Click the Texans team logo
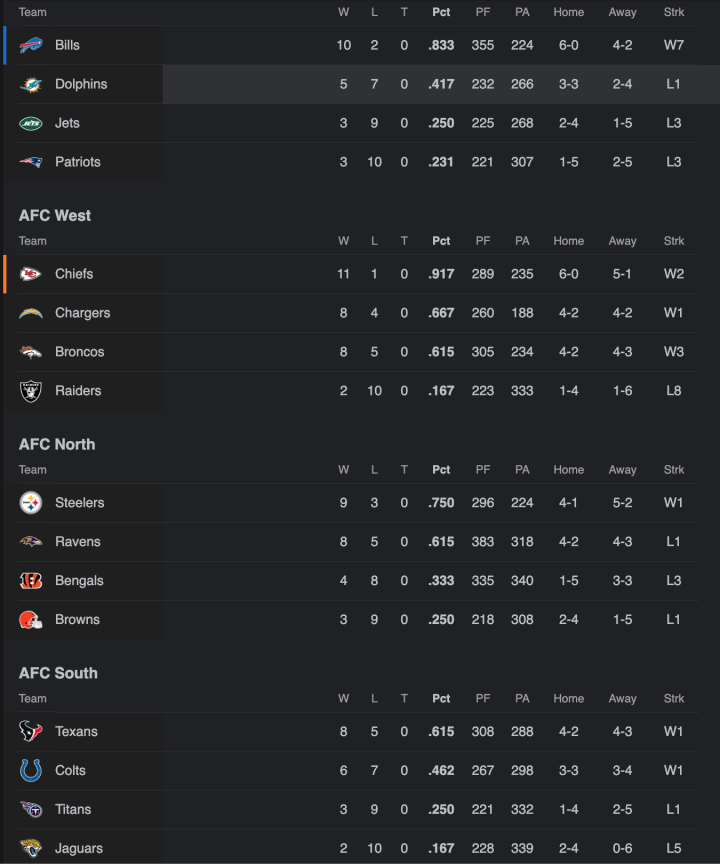 (x=31, y=731)
